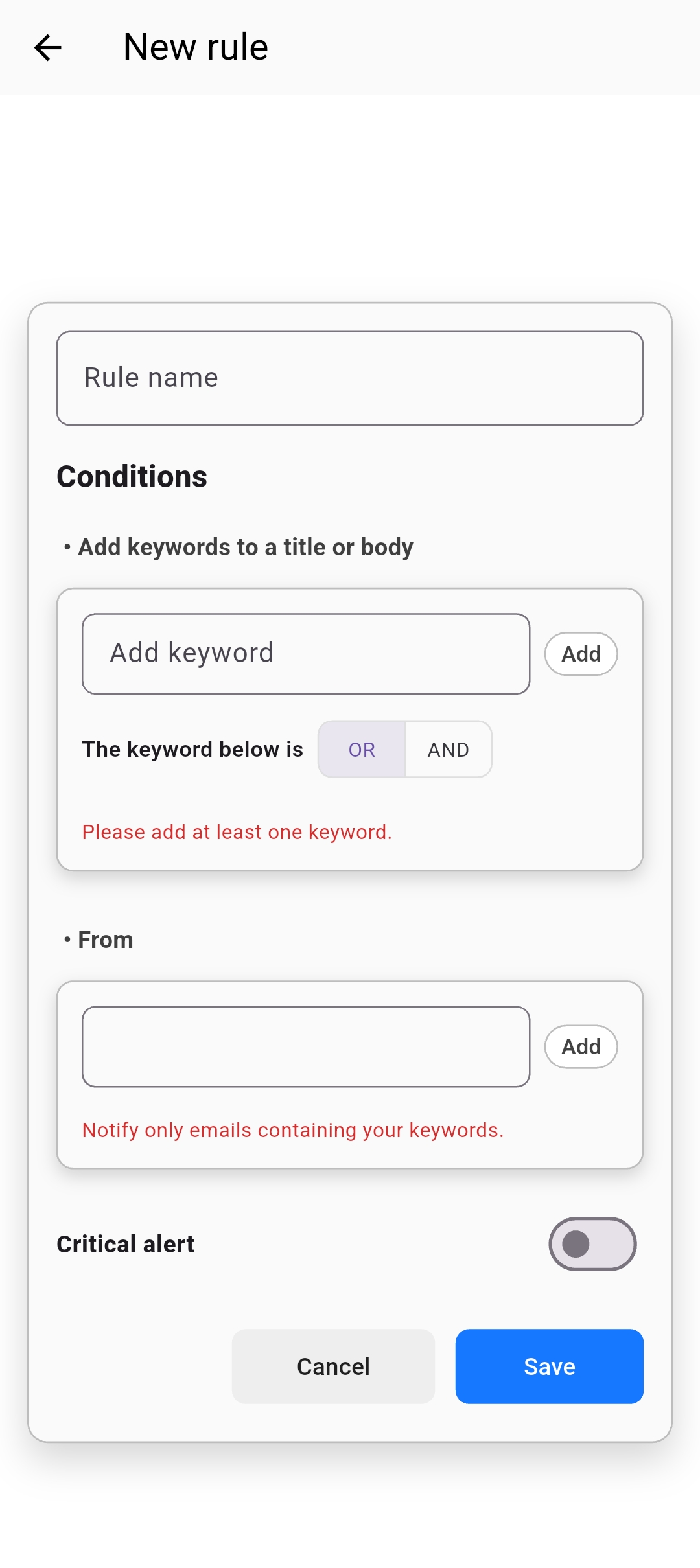
Task: Select the OR keyword condition
Action: point(362,750)
